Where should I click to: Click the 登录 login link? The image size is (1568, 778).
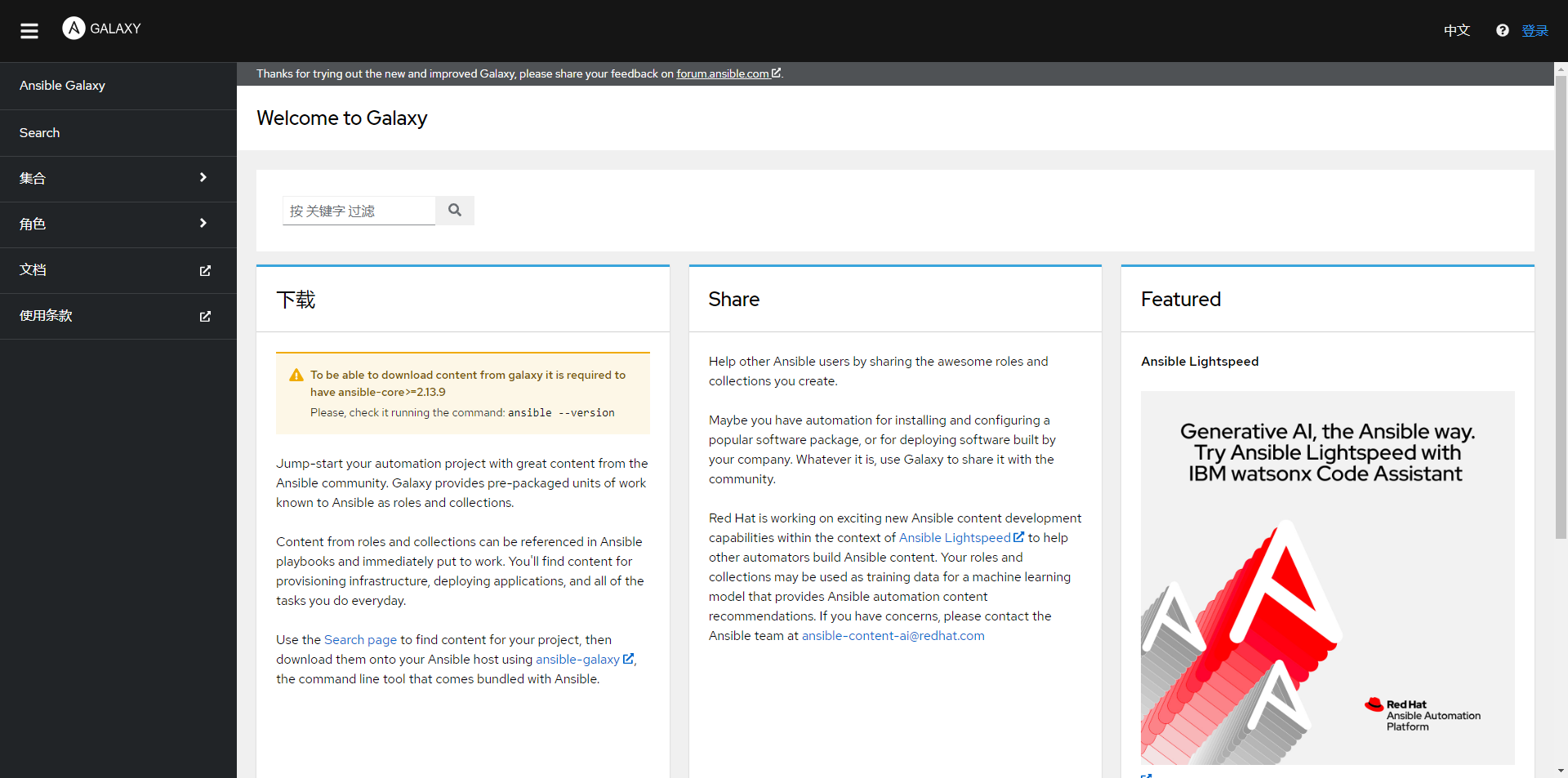[1535, 30]
